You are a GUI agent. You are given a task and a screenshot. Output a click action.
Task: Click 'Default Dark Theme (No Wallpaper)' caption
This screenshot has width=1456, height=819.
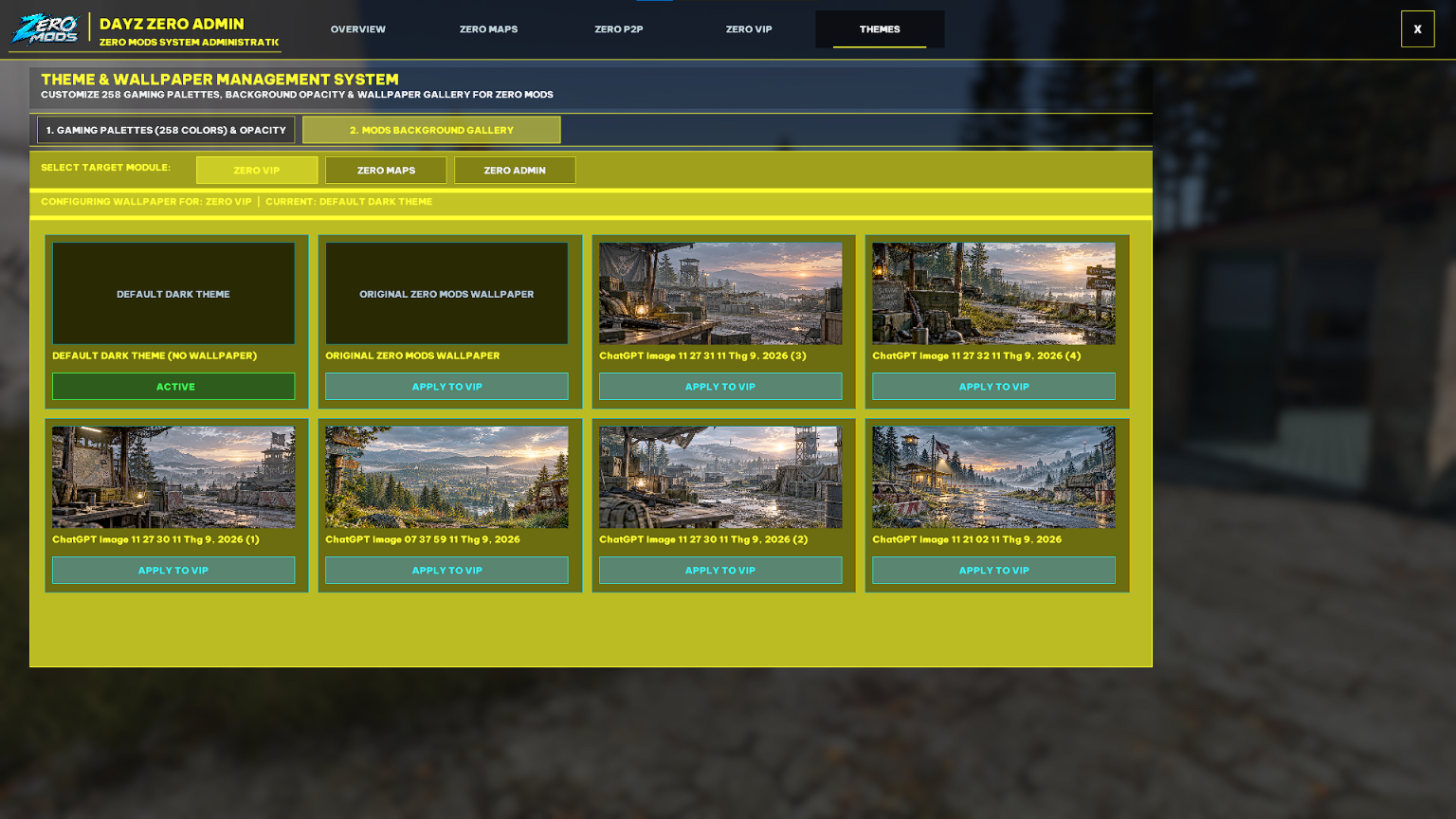155,355
